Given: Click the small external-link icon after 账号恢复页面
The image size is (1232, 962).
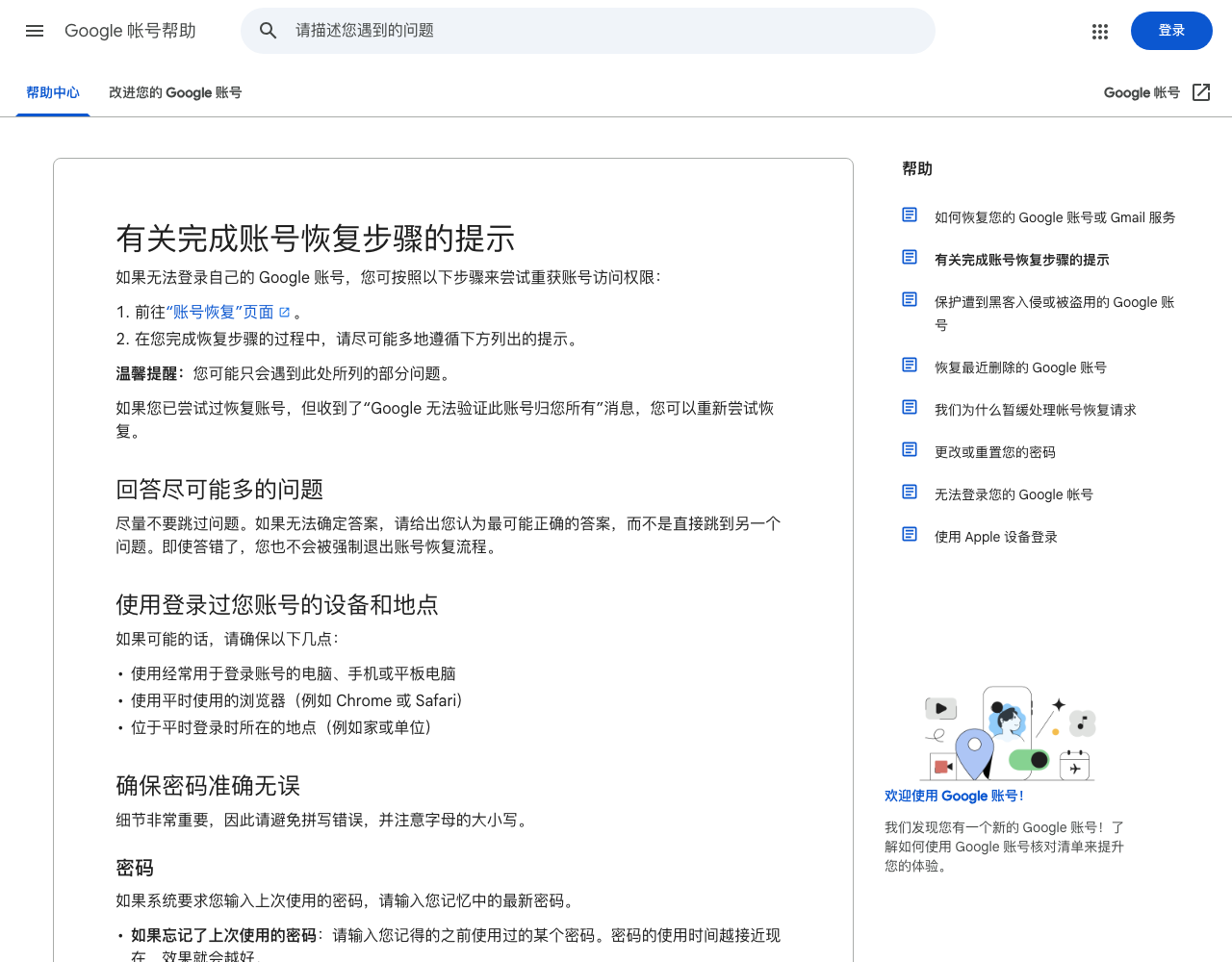Looking at the screenshot, I should coord(285,313).
